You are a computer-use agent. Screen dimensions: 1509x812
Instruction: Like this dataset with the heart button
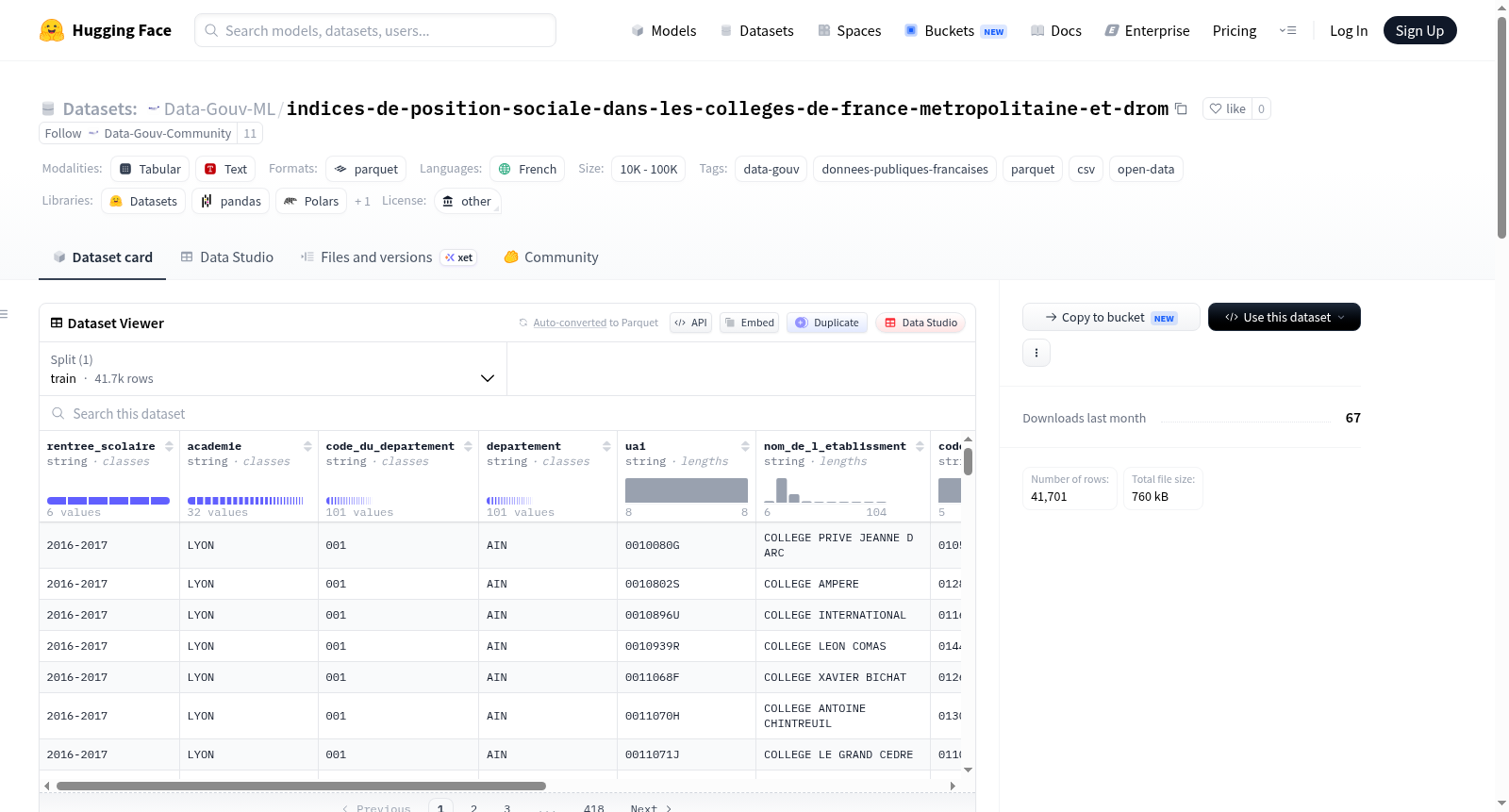click(x=1228, y=108)
